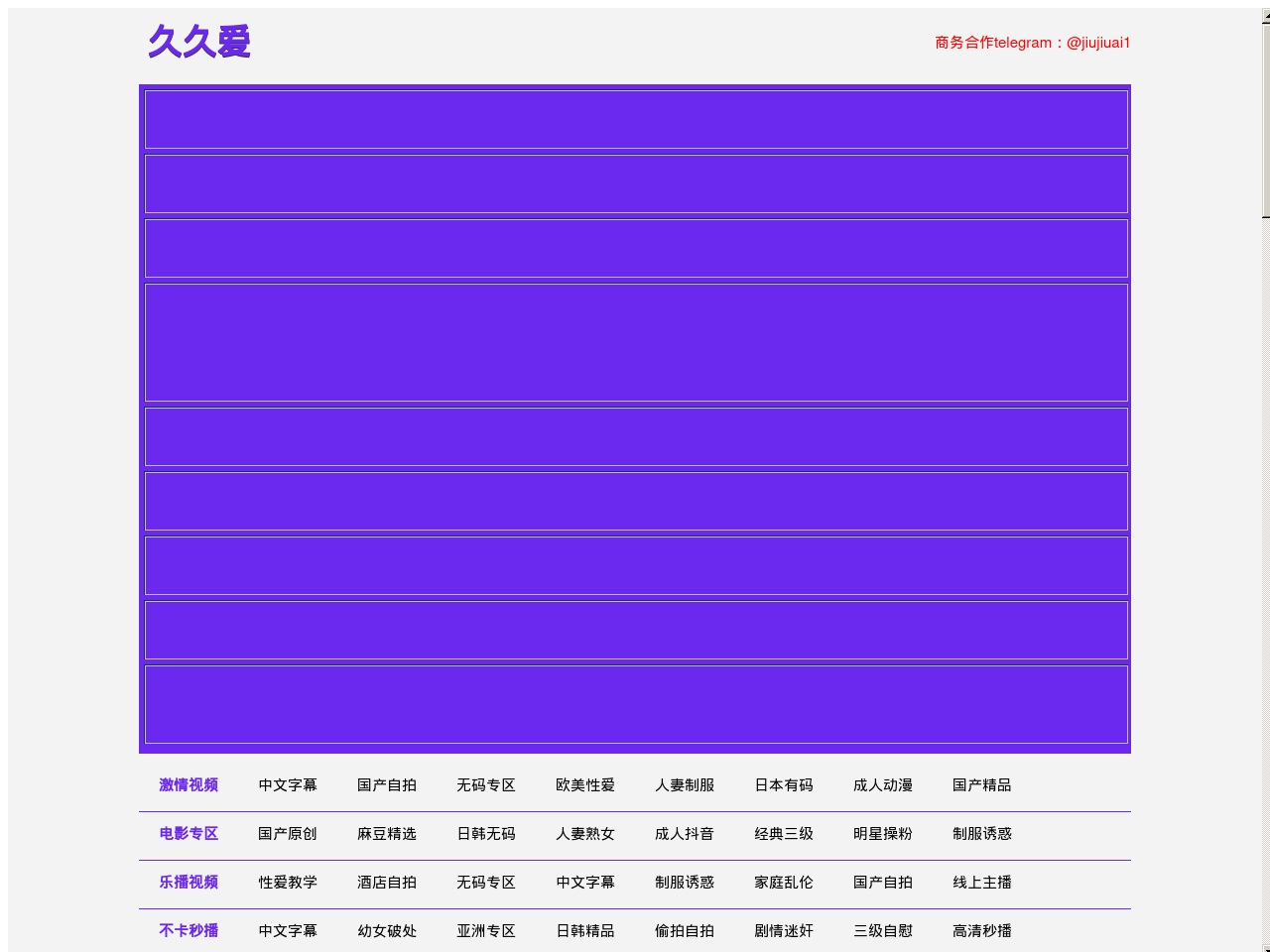The height and width of the screenshot is (952, 1270).
Task: Open the 高清秒播 link
Action: 982,930
